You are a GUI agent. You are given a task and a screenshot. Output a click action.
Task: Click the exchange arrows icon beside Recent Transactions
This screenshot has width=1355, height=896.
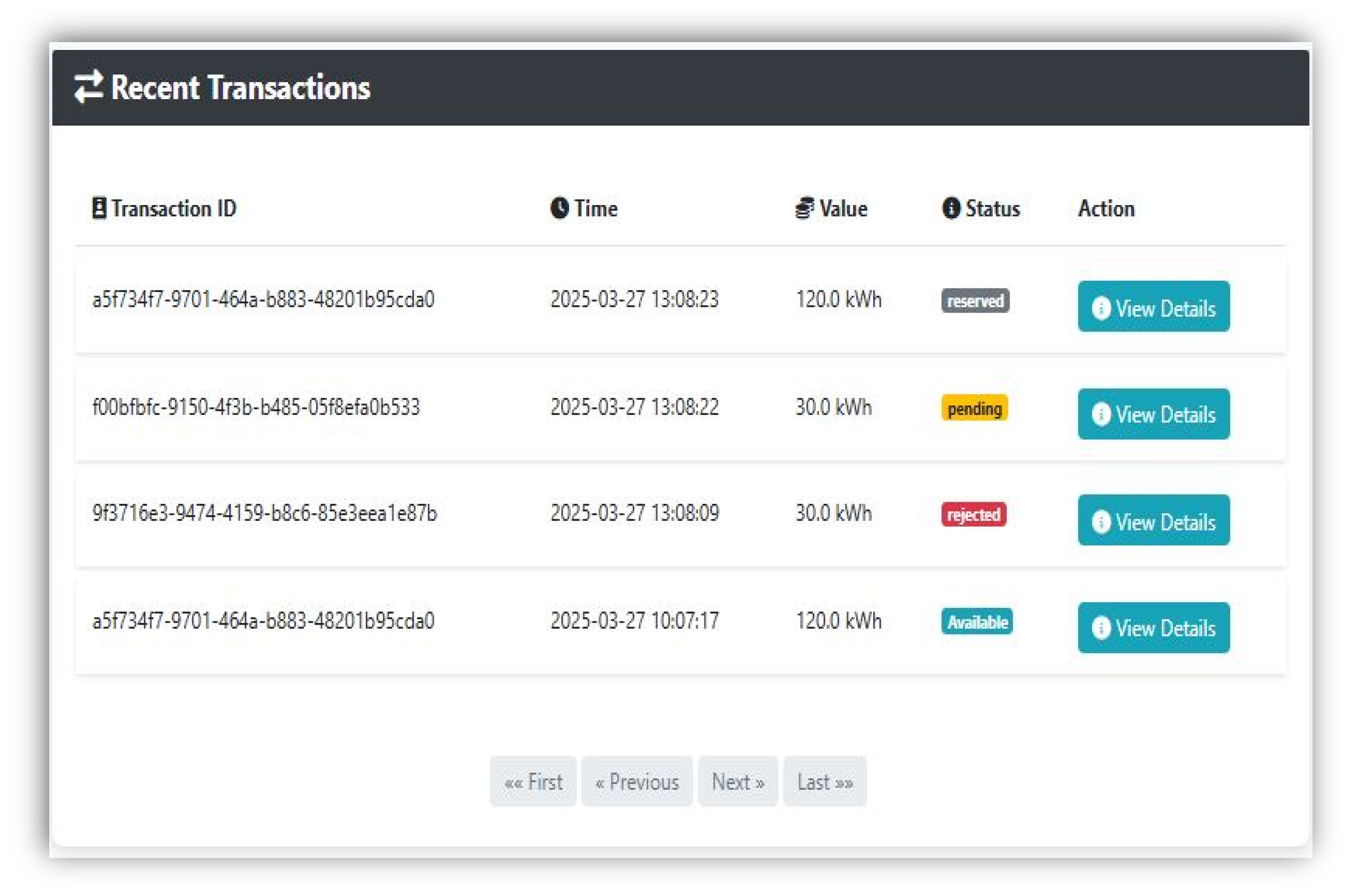(89, 87)
